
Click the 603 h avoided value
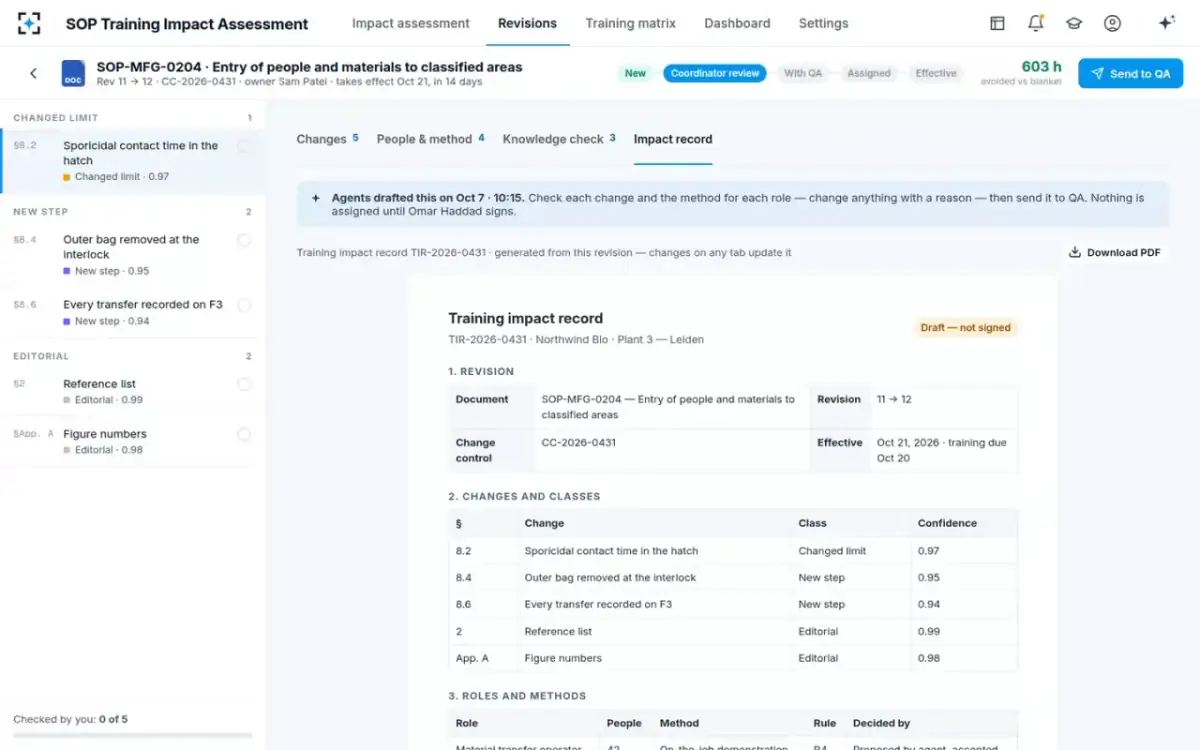(x=1041, y=67)
